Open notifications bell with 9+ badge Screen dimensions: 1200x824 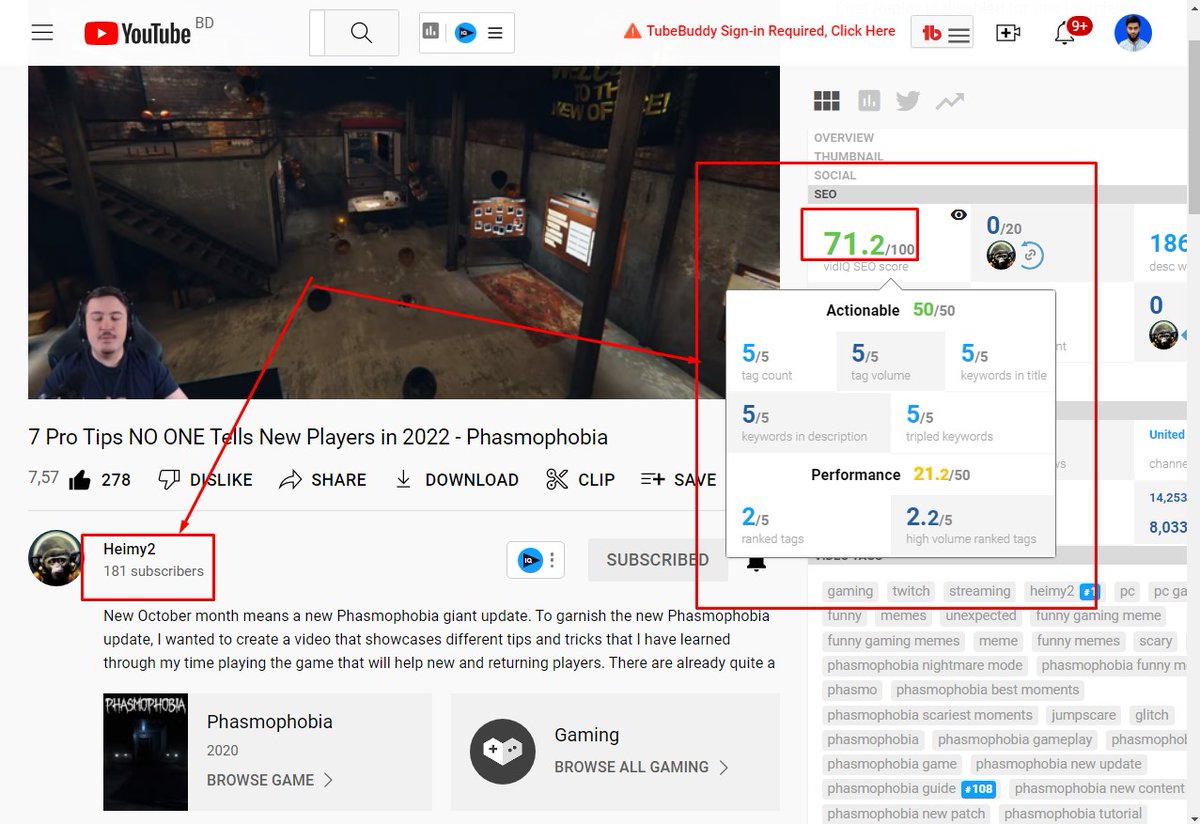click(1066, 33)
